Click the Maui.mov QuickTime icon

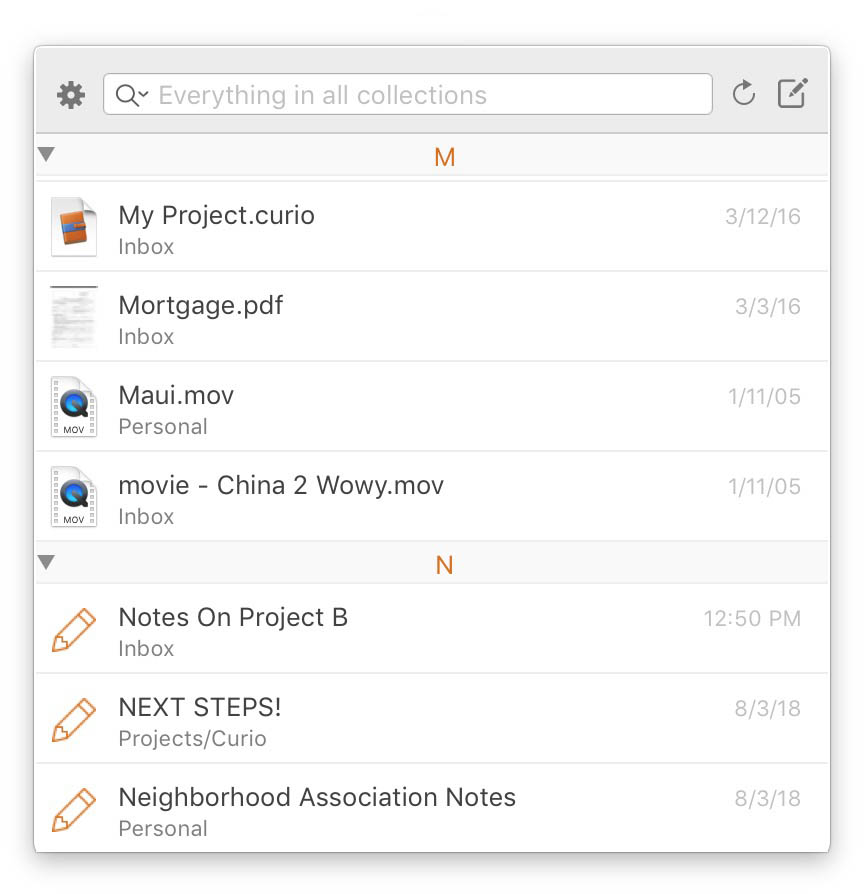coord(74,408)
